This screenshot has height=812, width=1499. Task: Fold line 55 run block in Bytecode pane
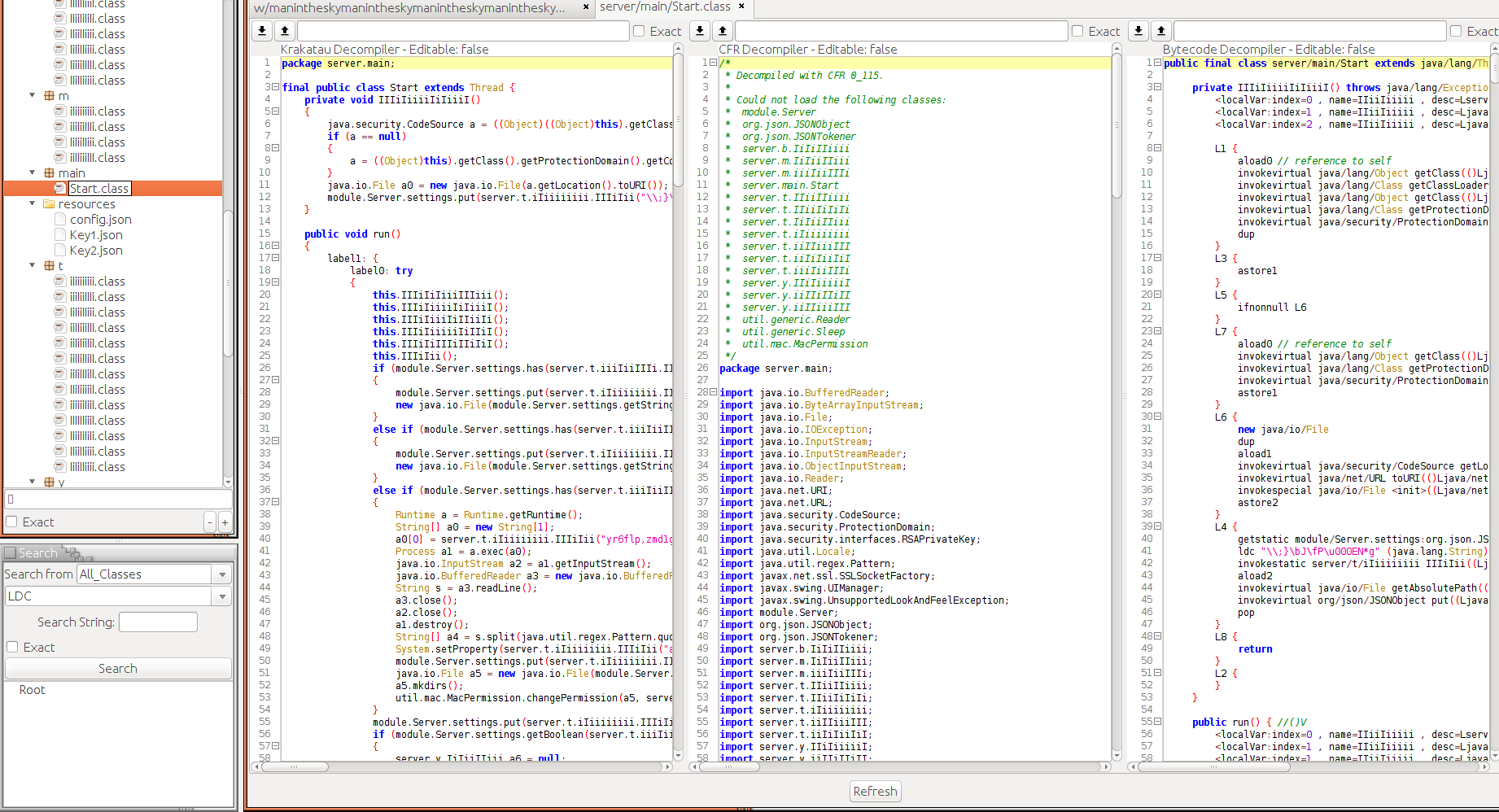point(1158,722)
